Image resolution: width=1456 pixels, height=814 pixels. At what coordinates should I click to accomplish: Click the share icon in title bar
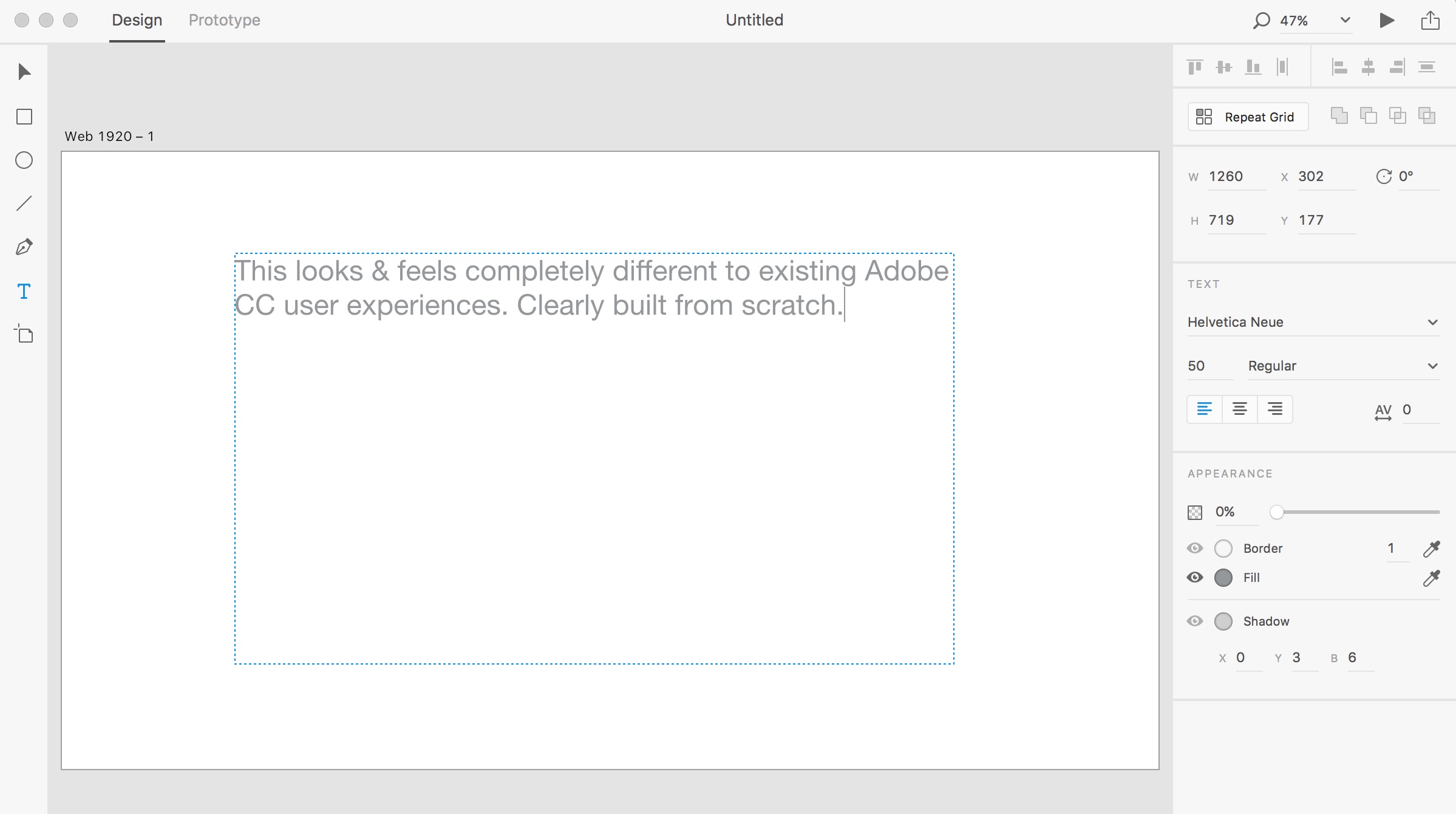click(x=1430, y=20)
